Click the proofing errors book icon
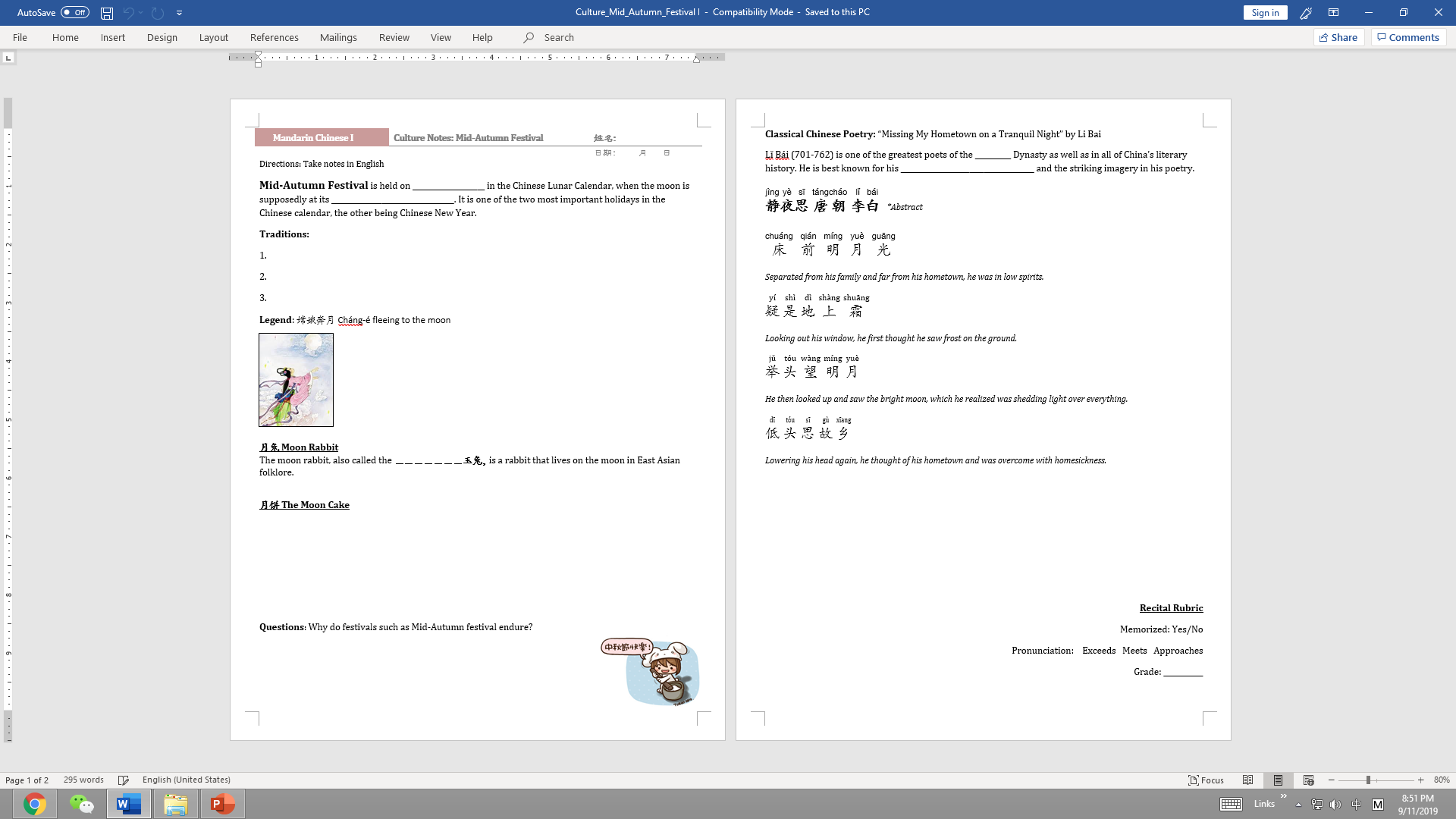The height and width of the screenshot is (819, 1456). (x=124, y=780)
